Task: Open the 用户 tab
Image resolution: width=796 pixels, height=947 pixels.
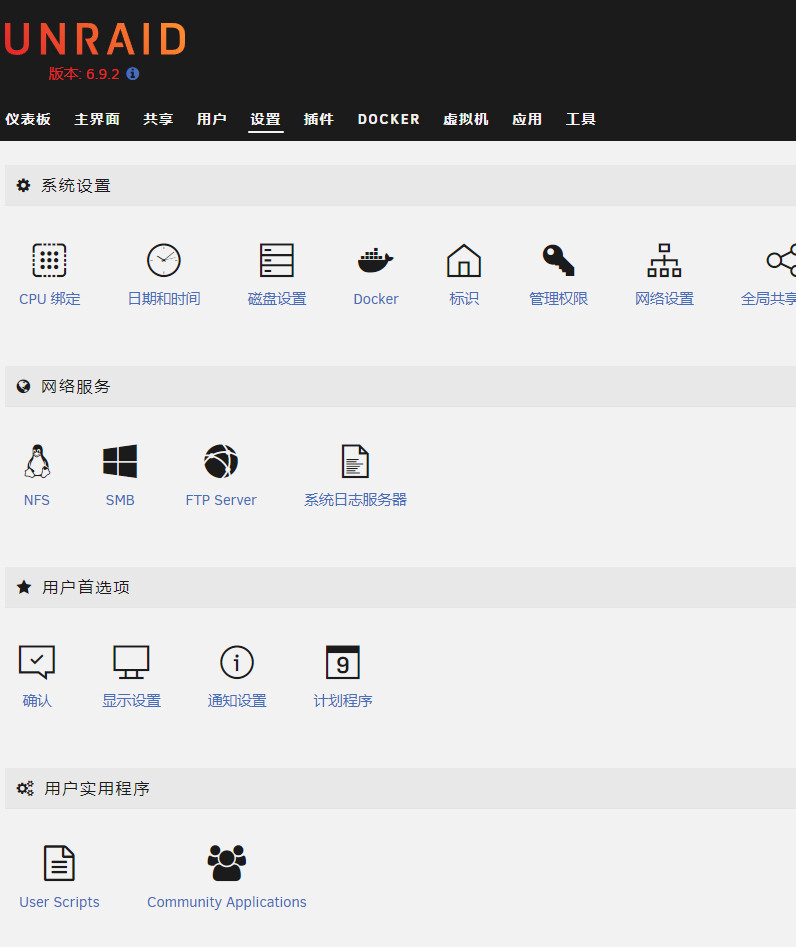Action: tap(211, 119)
